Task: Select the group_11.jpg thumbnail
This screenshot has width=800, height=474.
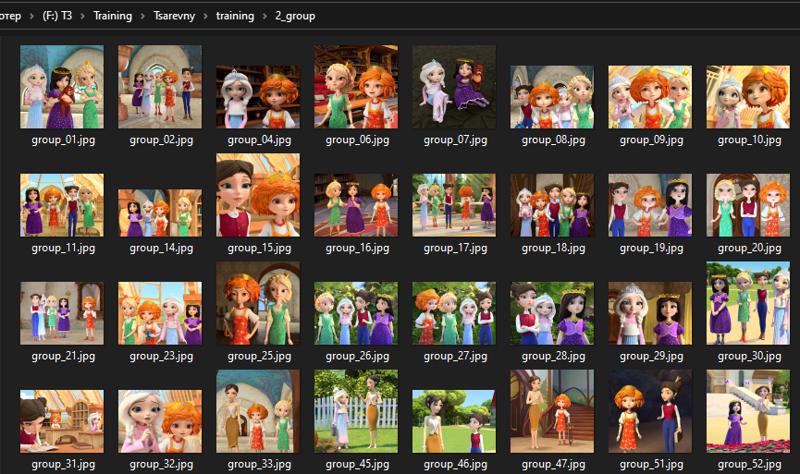Action: [62, 205]
